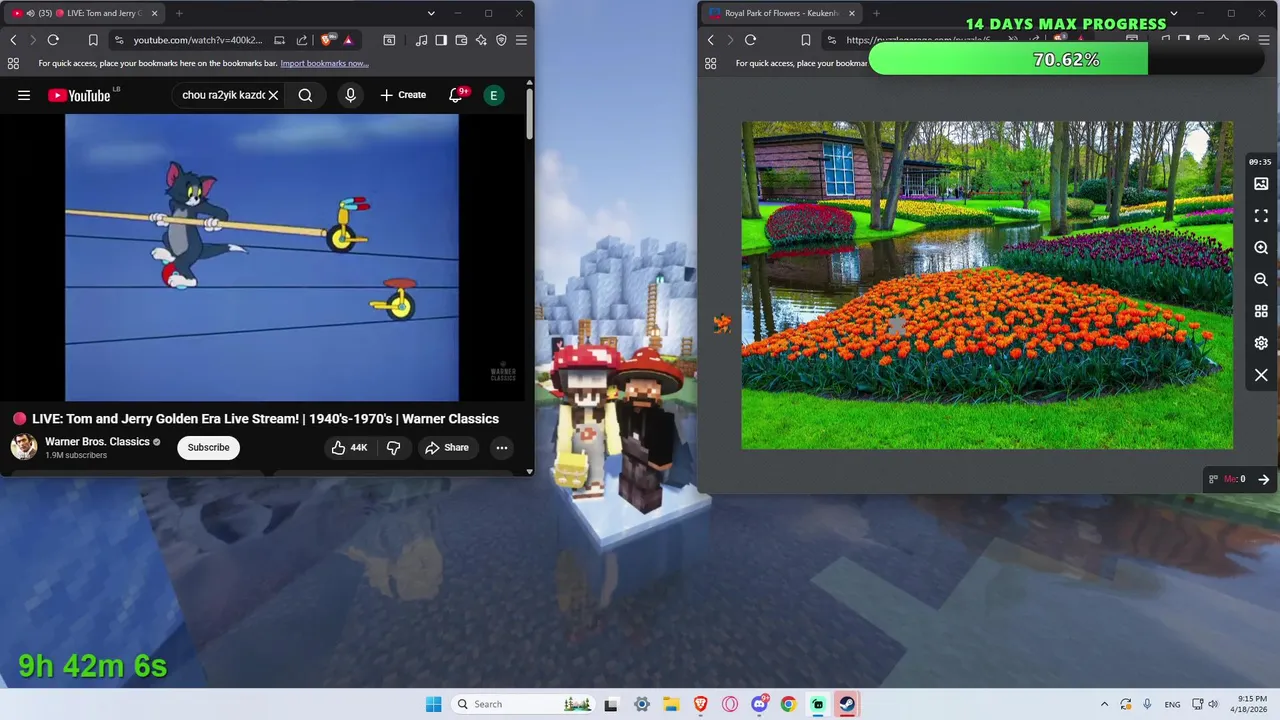The width and height of the screenshot is (1280, 720).
Task: Open Brave Rewards triangle icon
Action: point(348,40)
